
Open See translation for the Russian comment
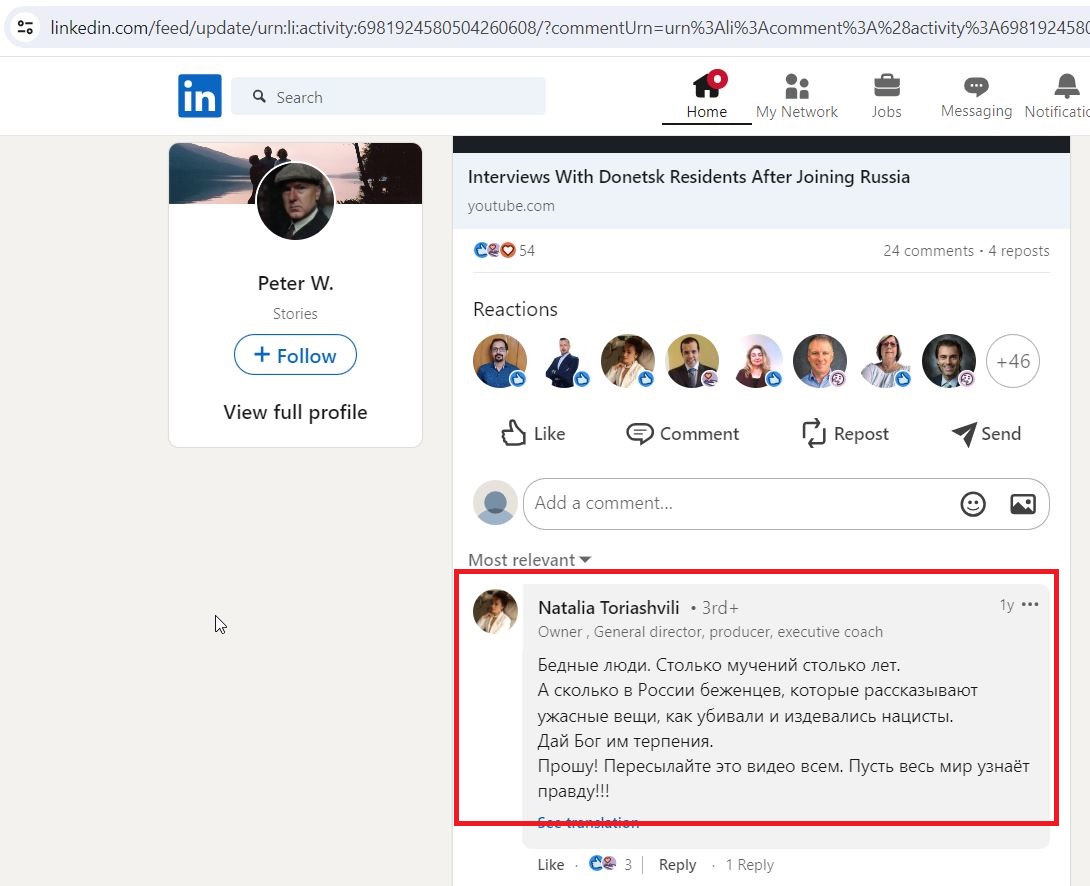pyautogui.click(x=588, y=822)
